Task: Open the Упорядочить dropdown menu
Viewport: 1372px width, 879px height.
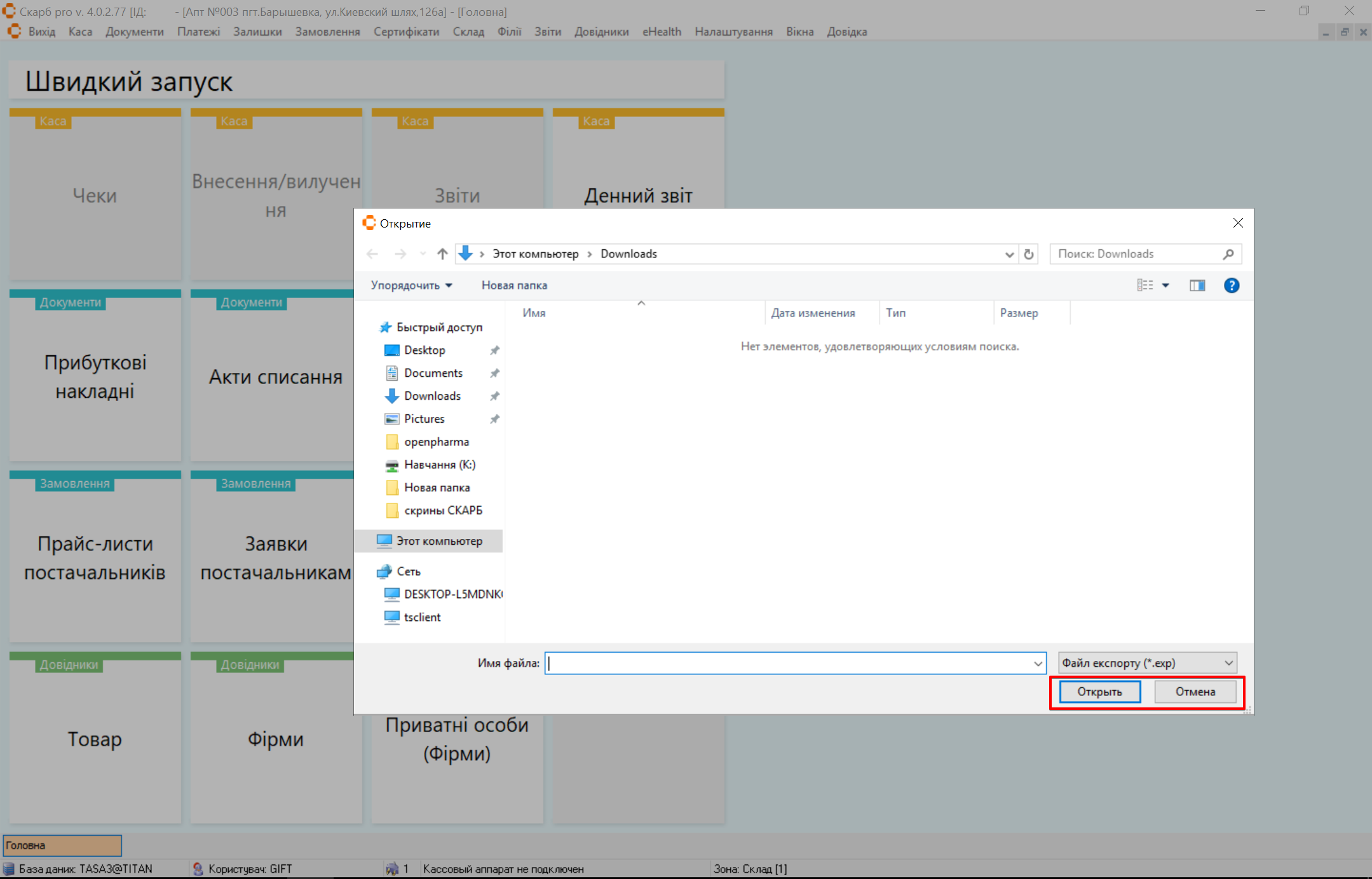Action: [x=411, y=285]
